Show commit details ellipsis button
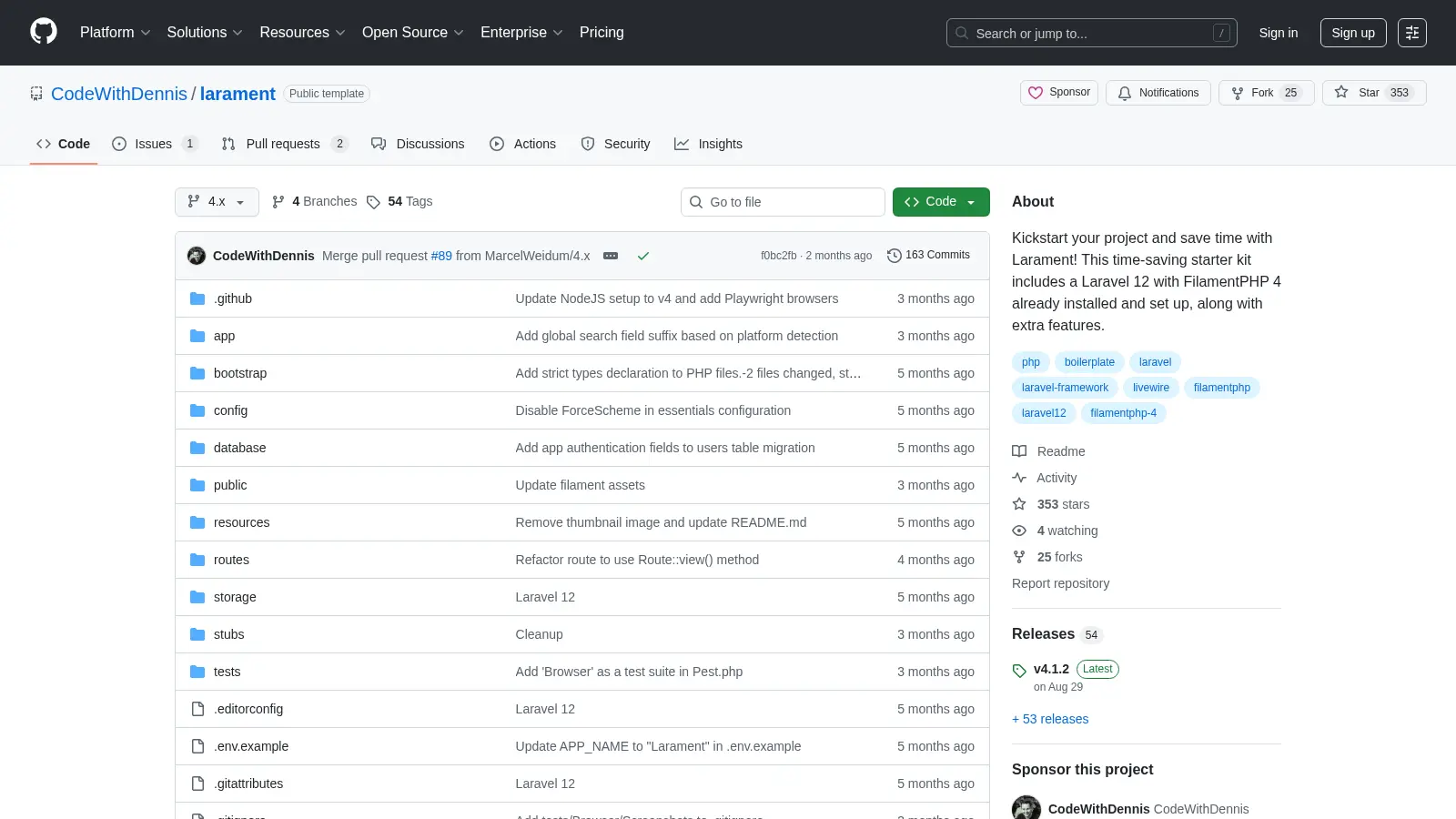The image size is (1456, 819). coord(611,256)
